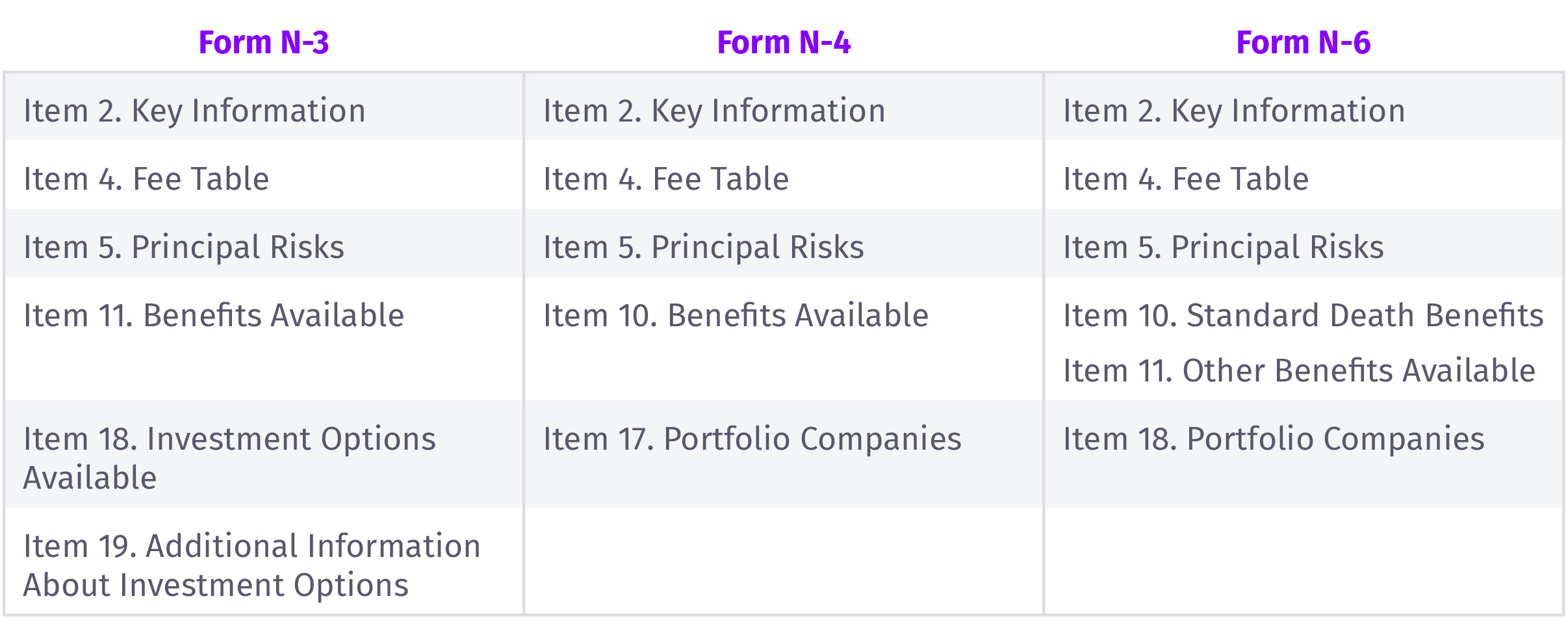Select Item 10. Standard Death Benefits
This screenshot has height=620, width=1568.
[1304, 315]
